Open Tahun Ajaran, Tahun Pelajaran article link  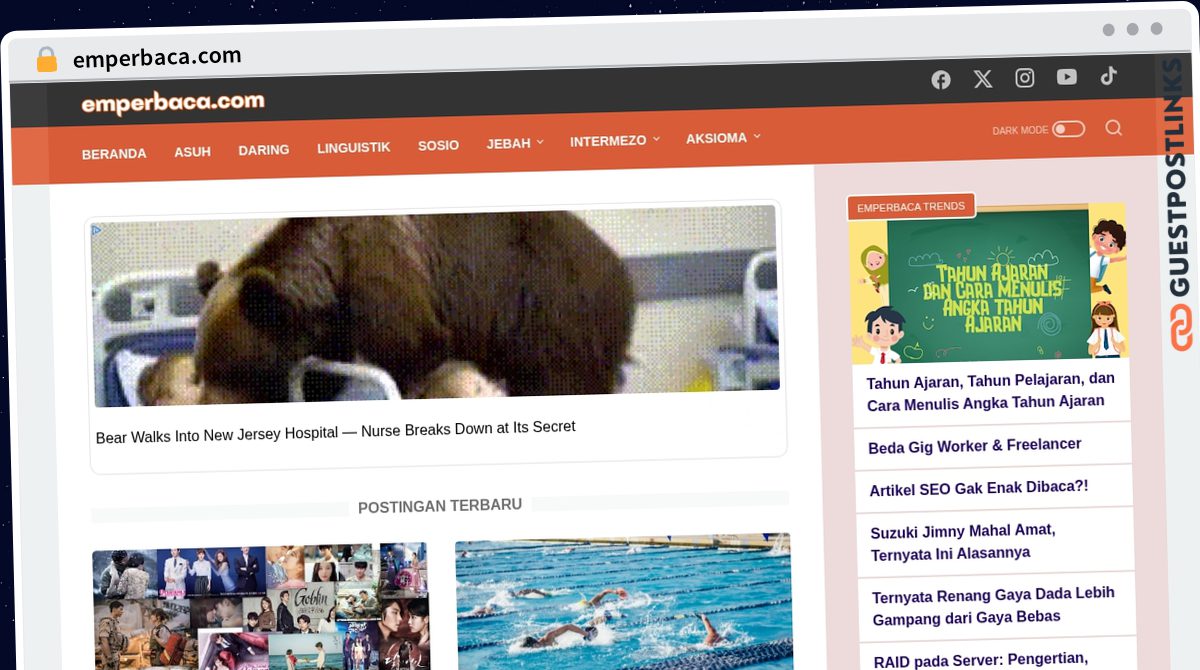pyautogui.click(x=991, y=391)
